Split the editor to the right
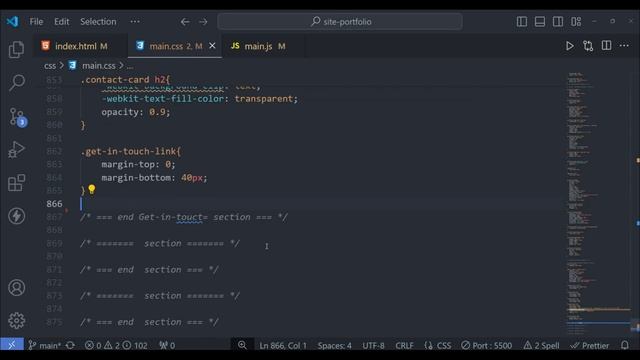Screen dimensions: 640x360 coord(607,46)
